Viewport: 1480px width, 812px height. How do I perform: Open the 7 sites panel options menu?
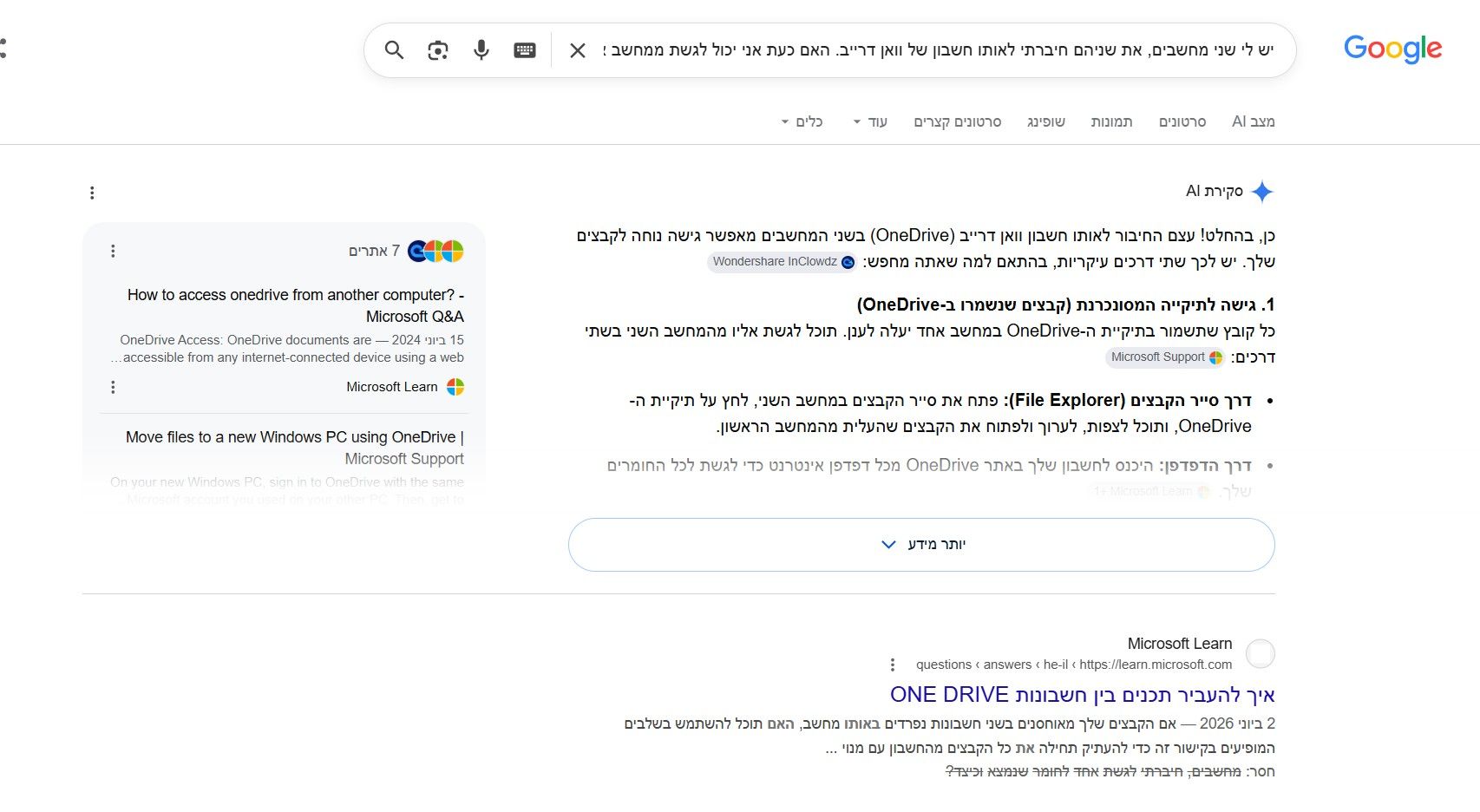tap(113, 251)
